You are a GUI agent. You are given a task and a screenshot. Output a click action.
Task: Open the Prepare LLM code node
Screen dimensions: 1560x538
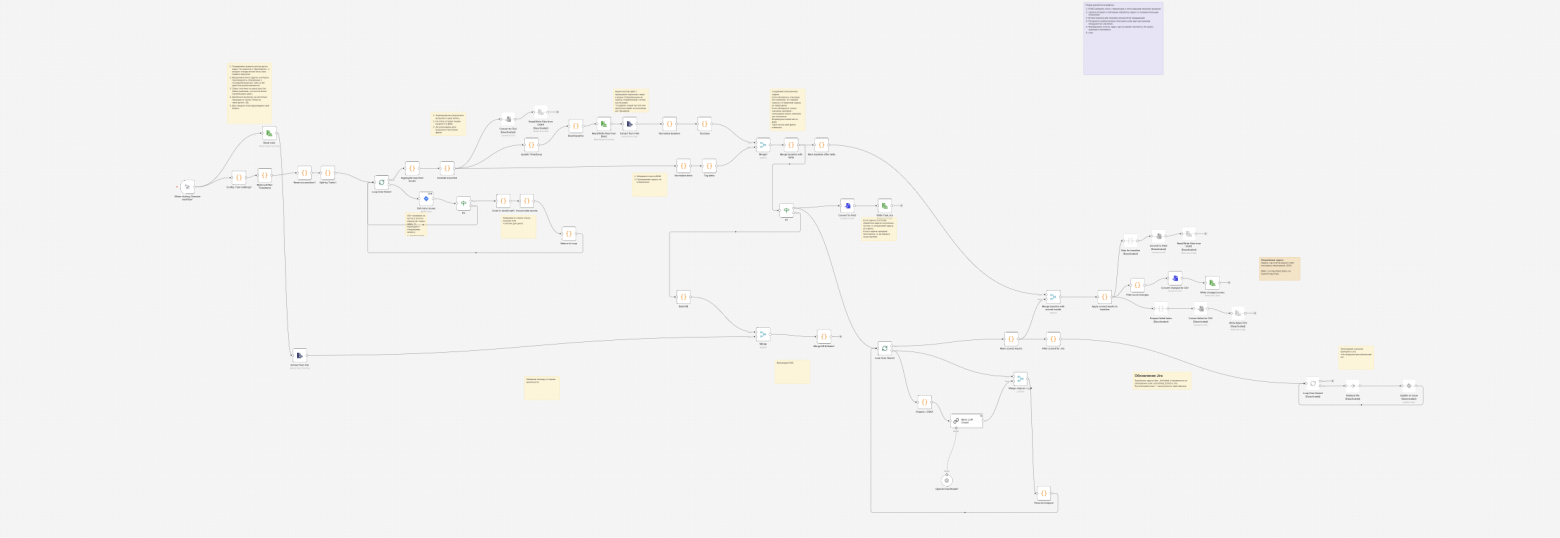[924, 401]
